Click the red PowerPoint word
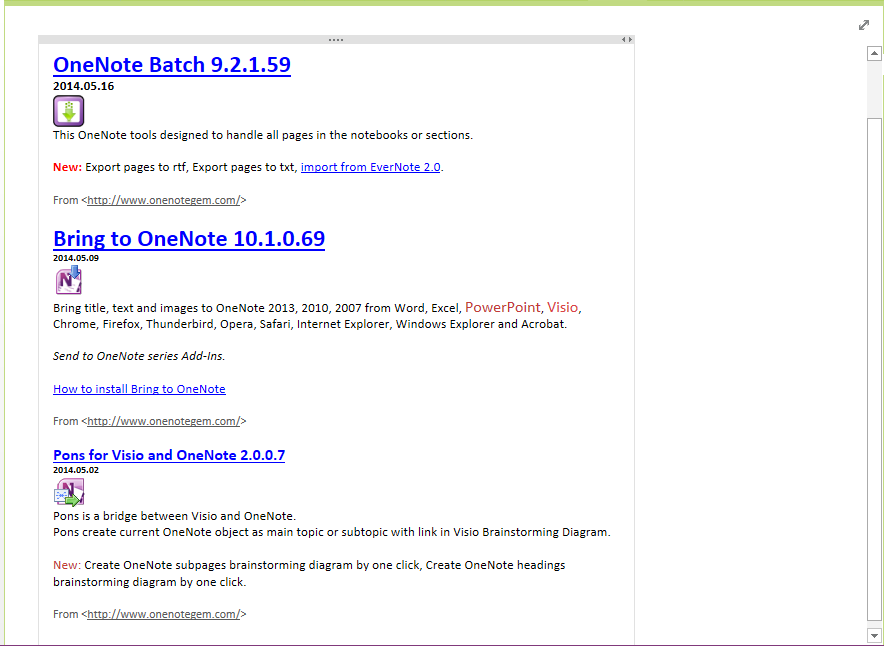884x646 pixels. click(x=502, y=307)
